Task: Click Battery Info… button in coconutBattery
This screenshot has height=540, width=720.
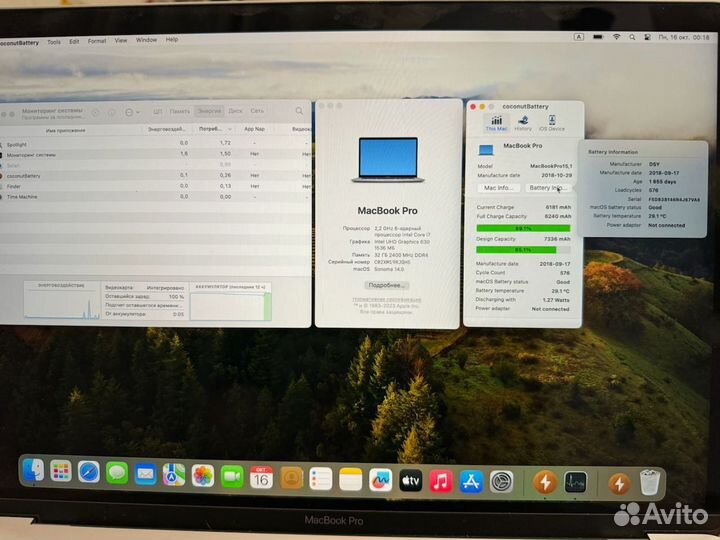Action: pyautogui.click(x=548, y=188)
